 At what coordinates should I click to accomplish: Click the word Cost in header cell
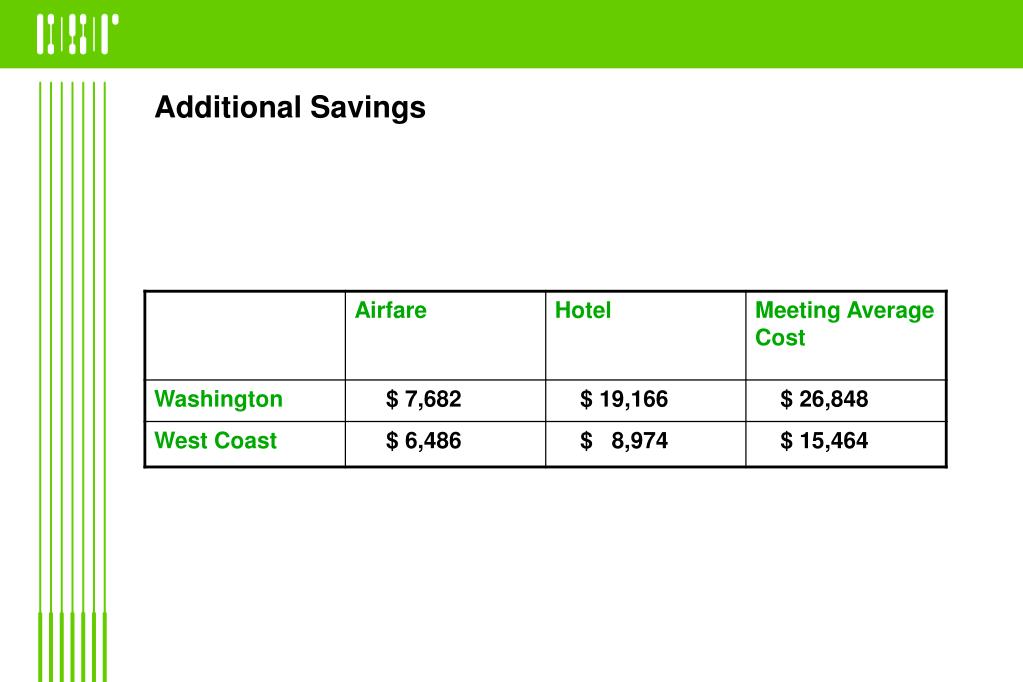780,337
